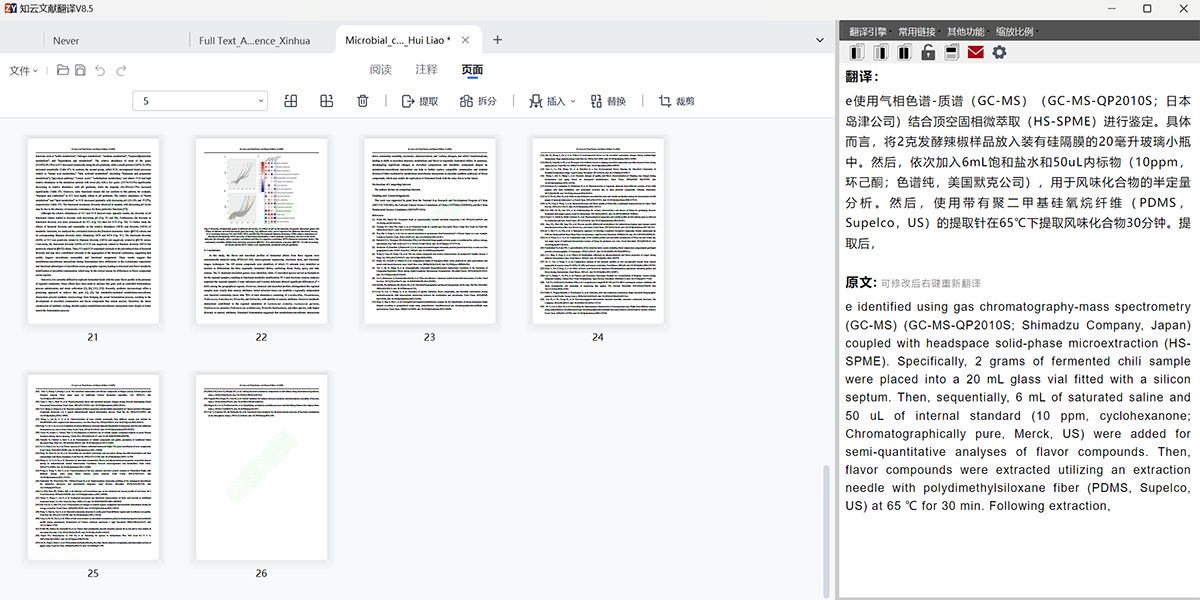Click the save document icon
This screenshot has width=1200, height=600.
pyautogui.click(x=80, y=71)
